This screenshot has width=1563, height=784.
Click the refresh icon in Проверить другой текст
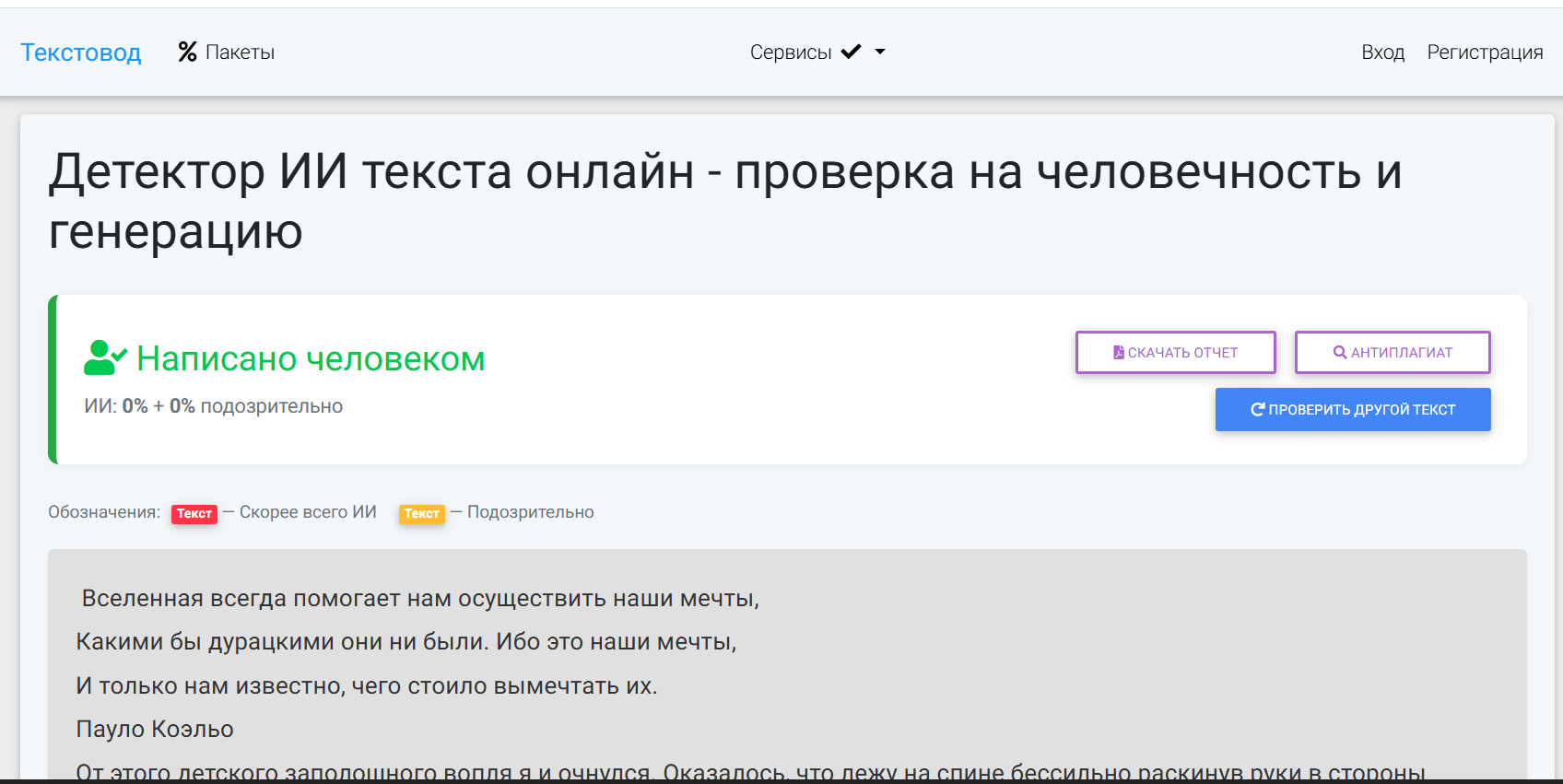[1257, 409]
